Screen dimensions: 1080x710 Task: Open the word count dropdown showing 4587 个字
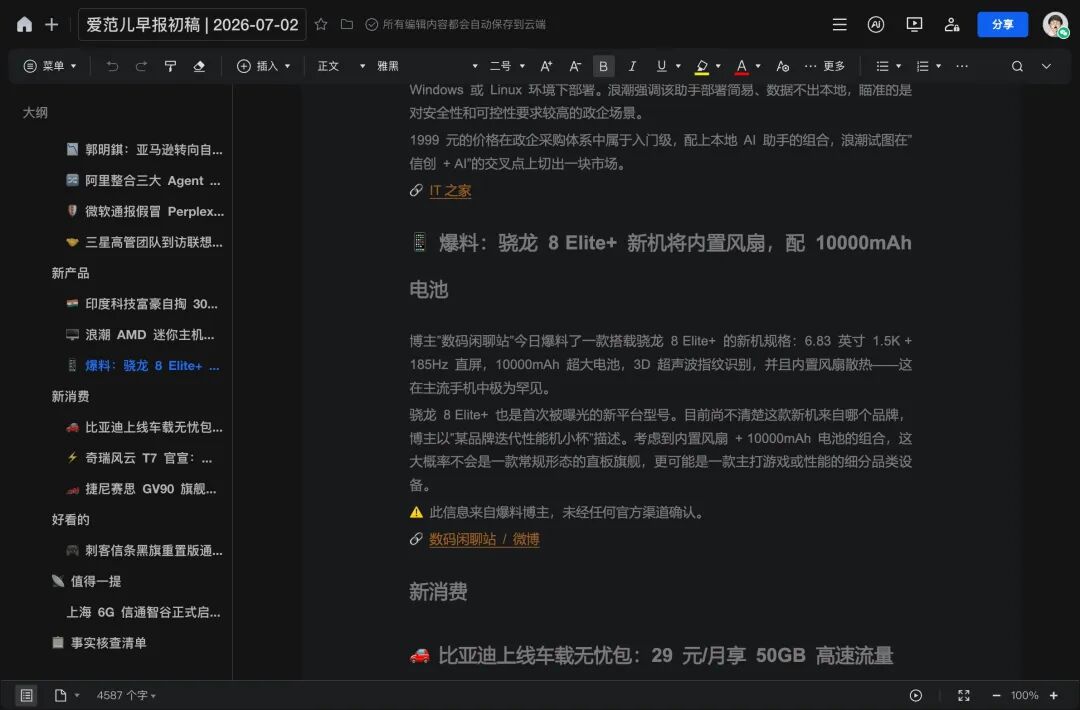point(126,696)
